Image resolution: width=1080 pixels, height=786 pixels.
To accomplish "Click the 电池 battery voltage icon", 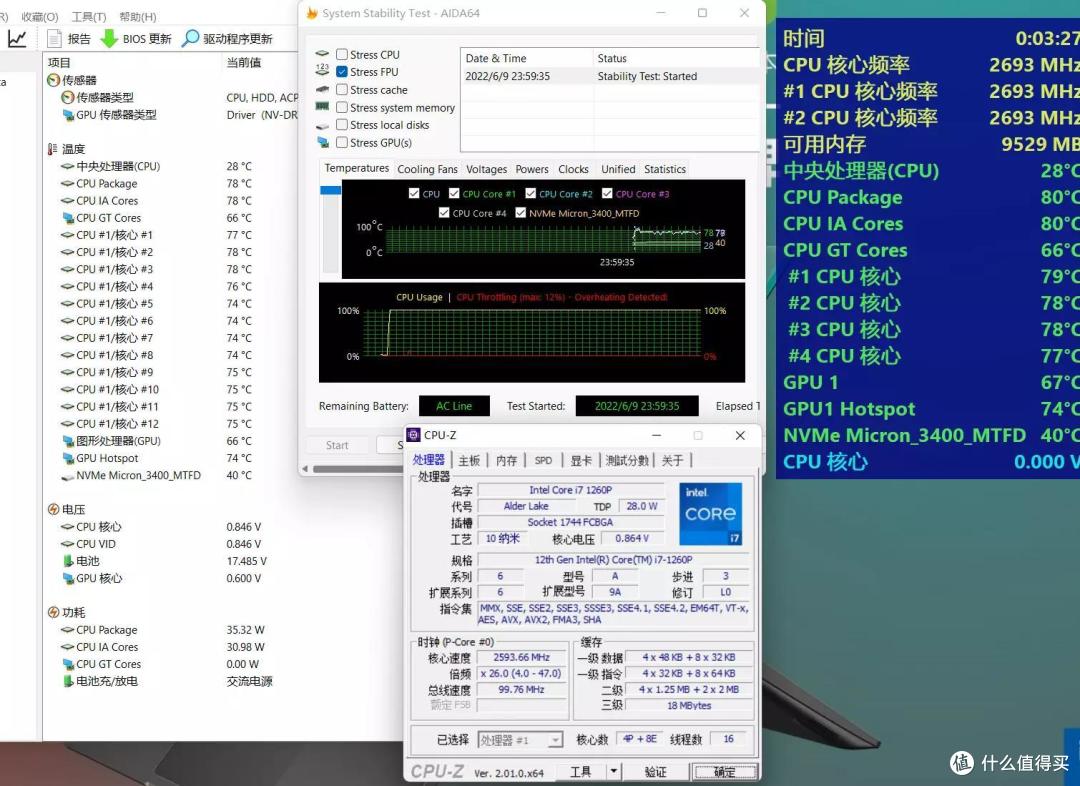I will click(x=68, y=561).
